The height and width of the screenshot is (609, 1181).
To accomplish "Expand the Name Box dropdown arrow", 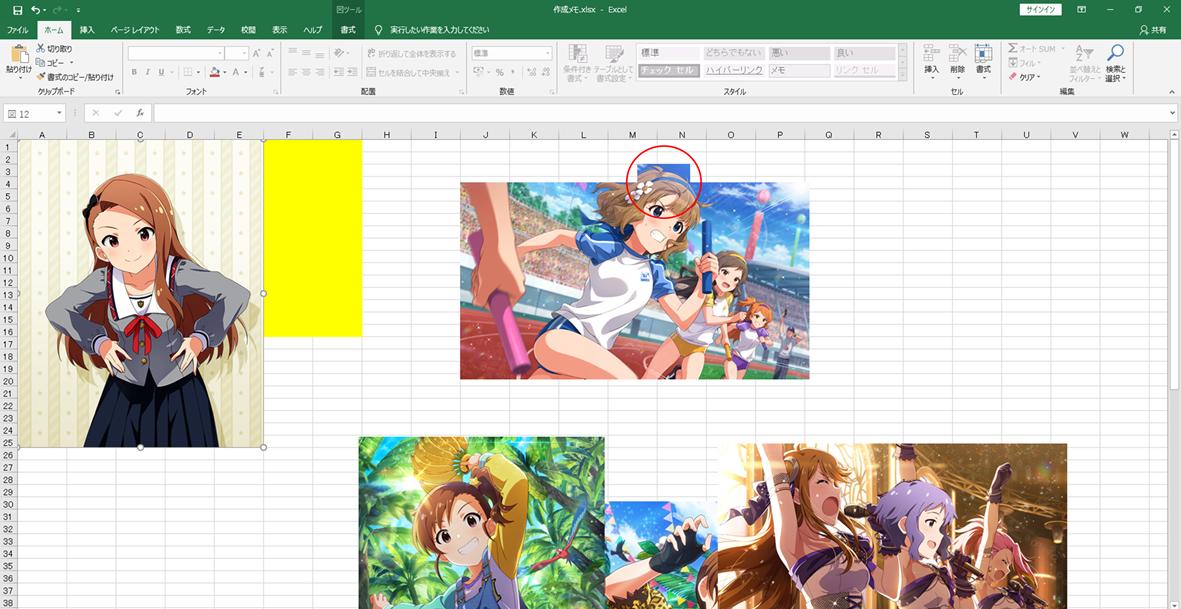I will (60, 114).
